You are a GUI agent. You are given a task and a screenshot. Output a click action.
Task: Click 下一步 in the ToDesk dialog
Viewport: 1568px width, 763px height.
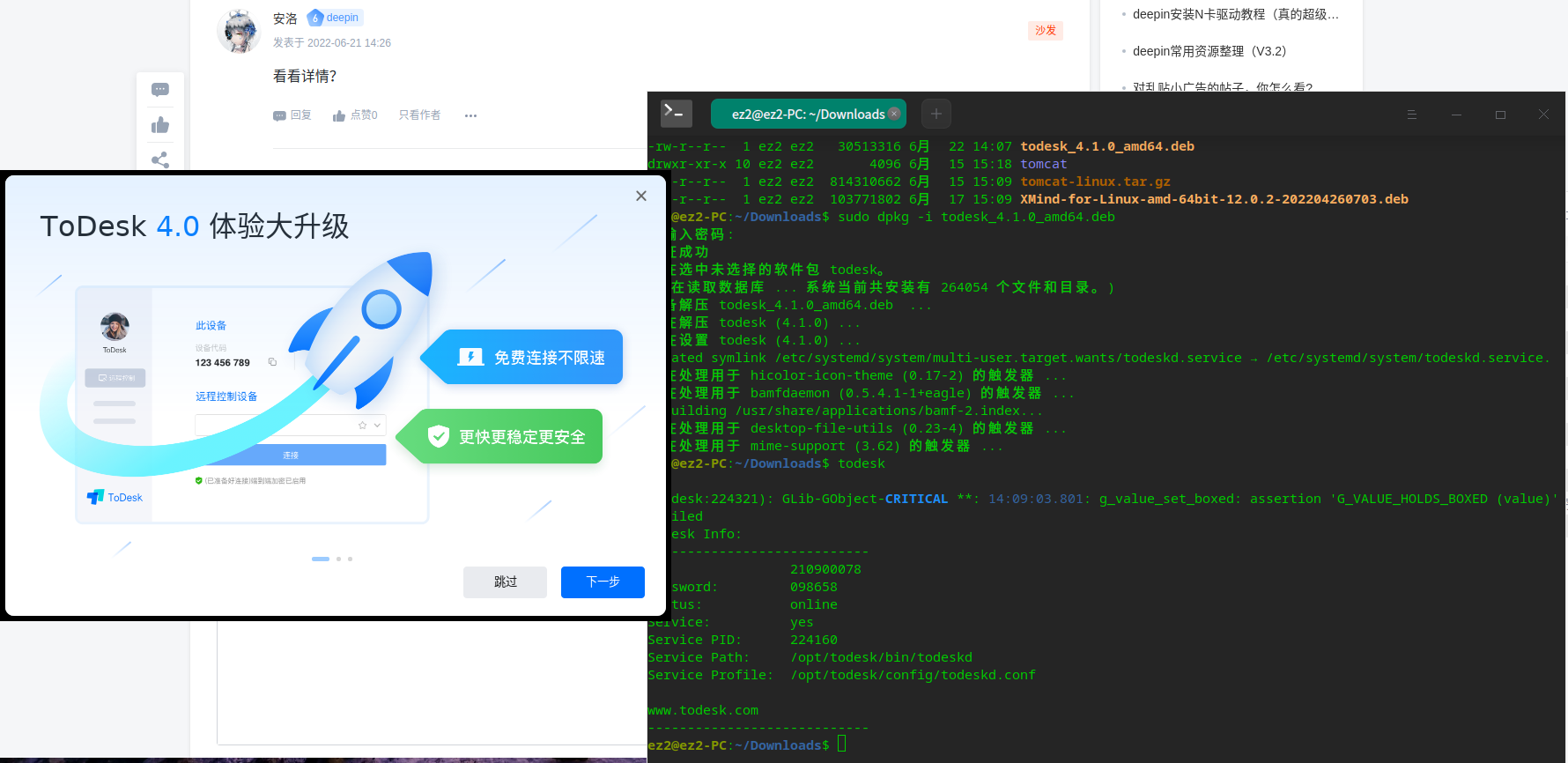(603, 582)
